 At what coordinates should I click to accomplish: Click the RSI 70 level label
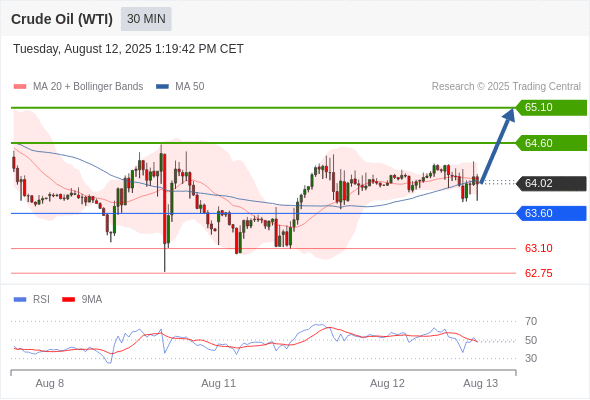(x=531, y=321)
